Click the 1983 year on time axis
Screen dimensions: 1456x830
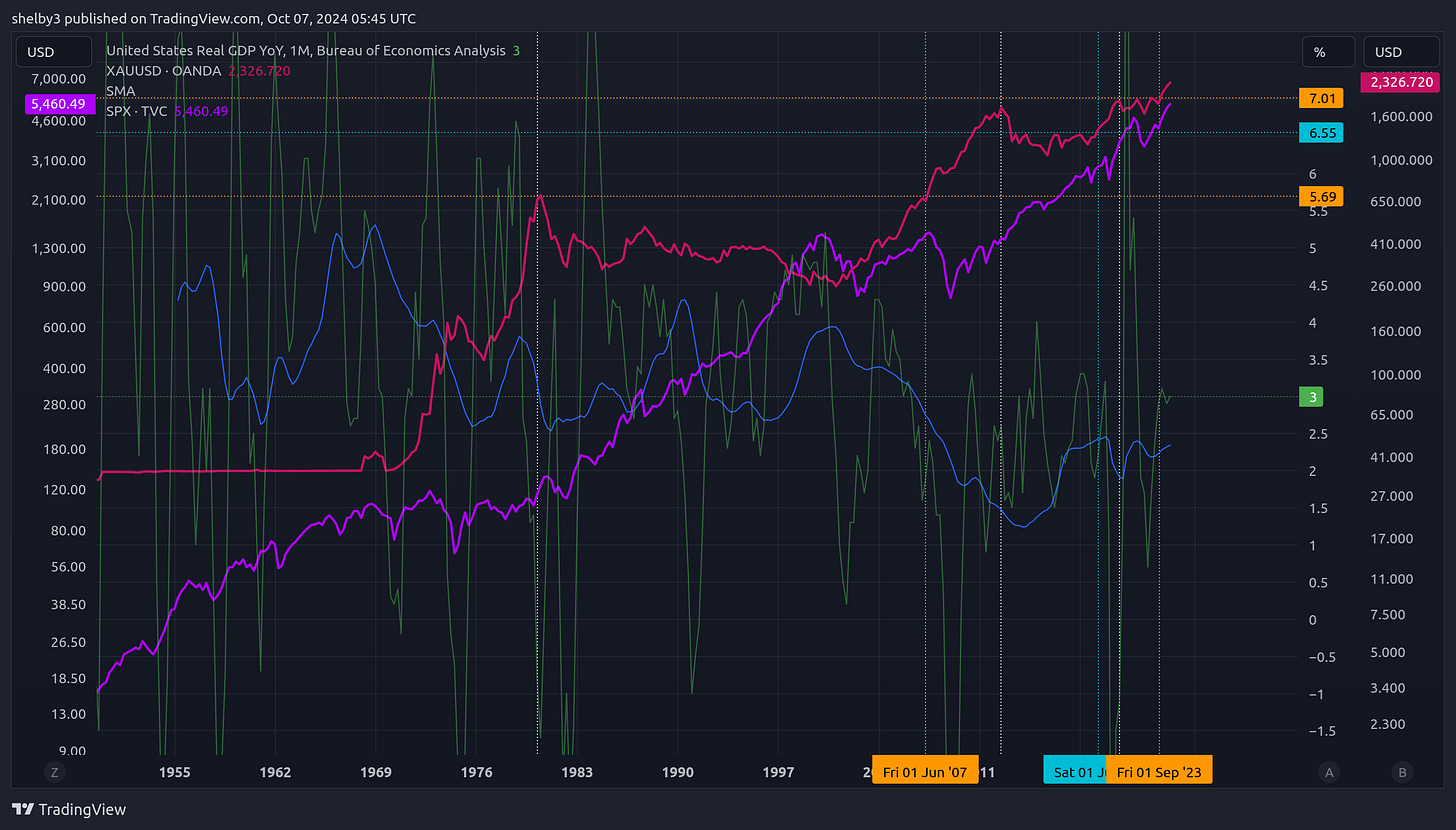coord(577,772)
